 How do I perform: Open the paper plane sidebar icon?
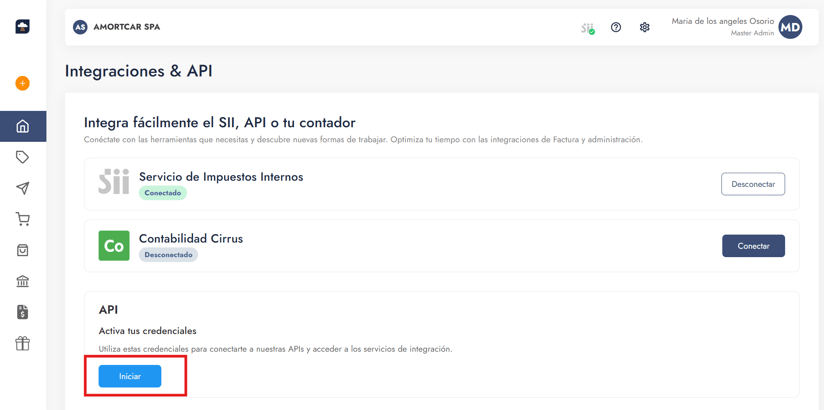pyautogui.click(x=22, y=188)
